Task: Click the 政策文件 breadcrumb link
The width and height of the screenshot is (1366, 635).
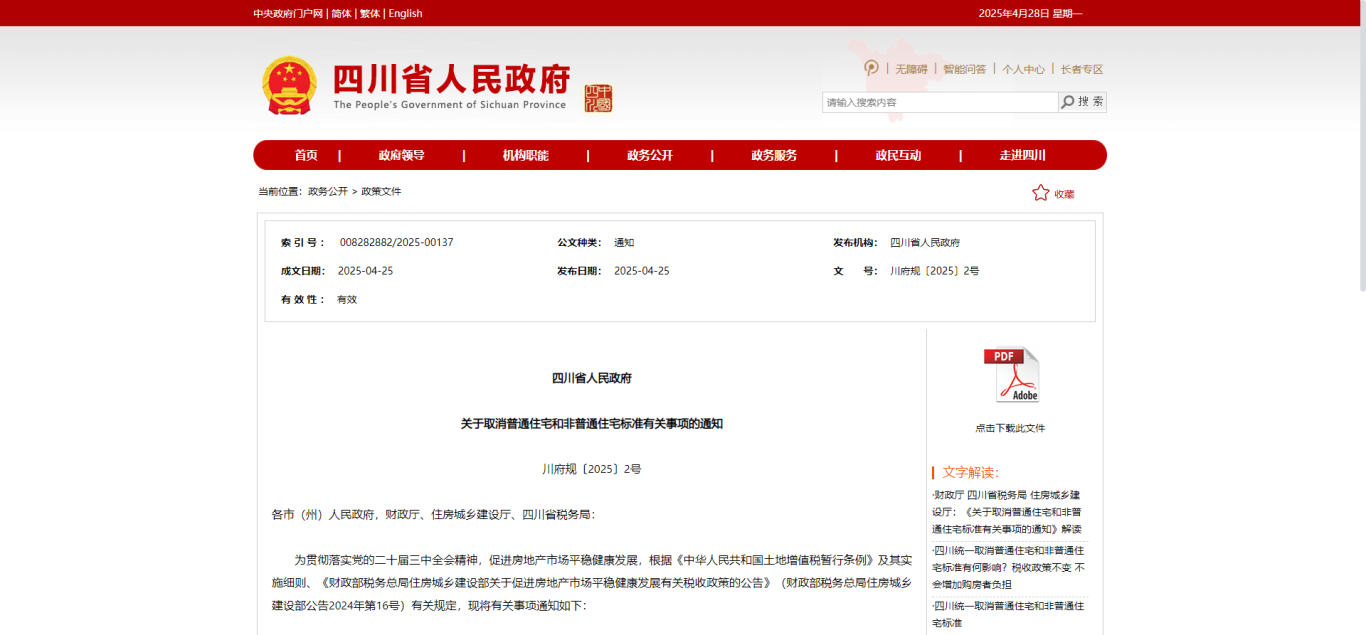Action: pyautogui.click(x=381, y=191)
